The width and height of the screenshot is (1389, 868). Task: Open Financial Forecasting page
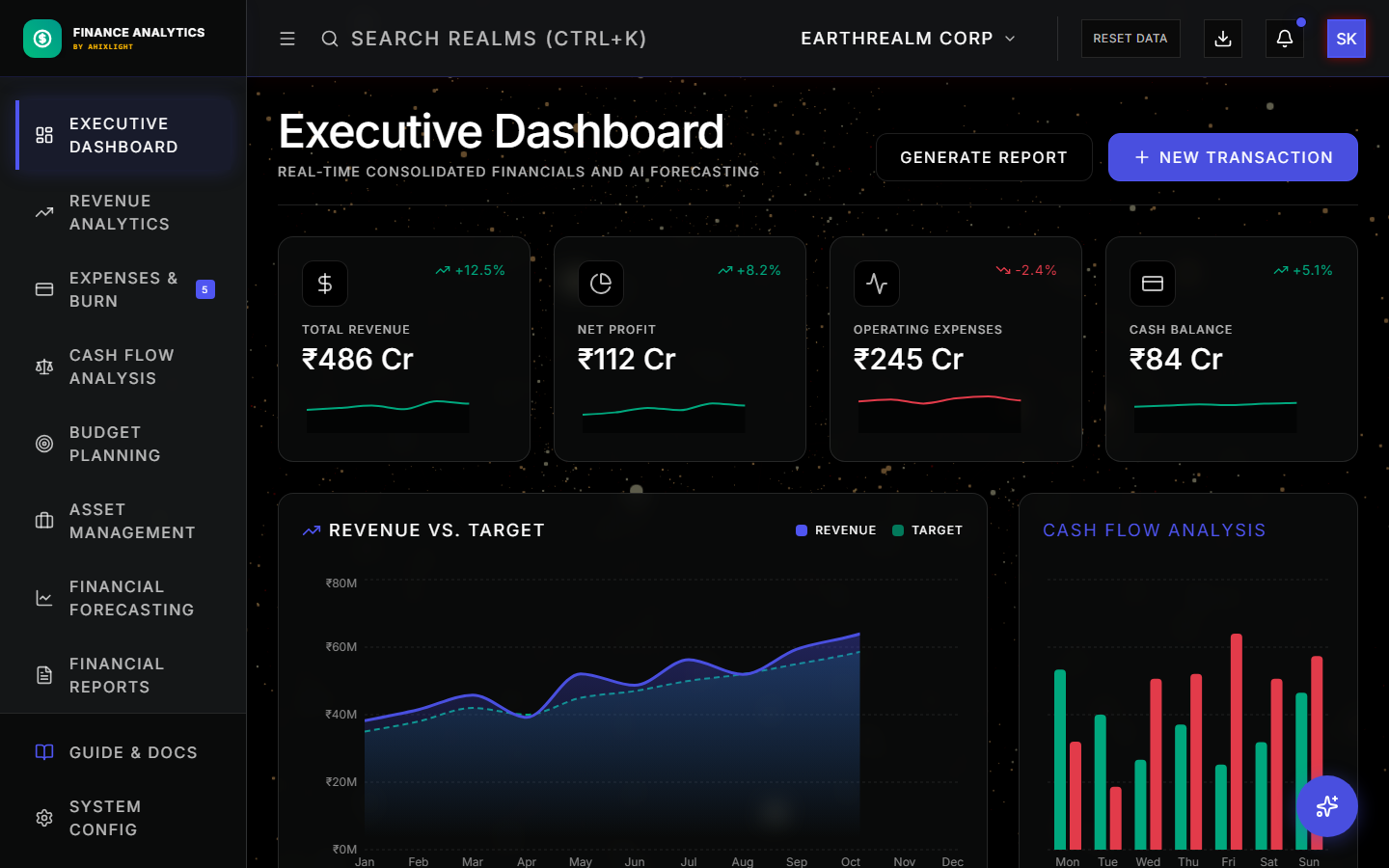tap(123, 598)
